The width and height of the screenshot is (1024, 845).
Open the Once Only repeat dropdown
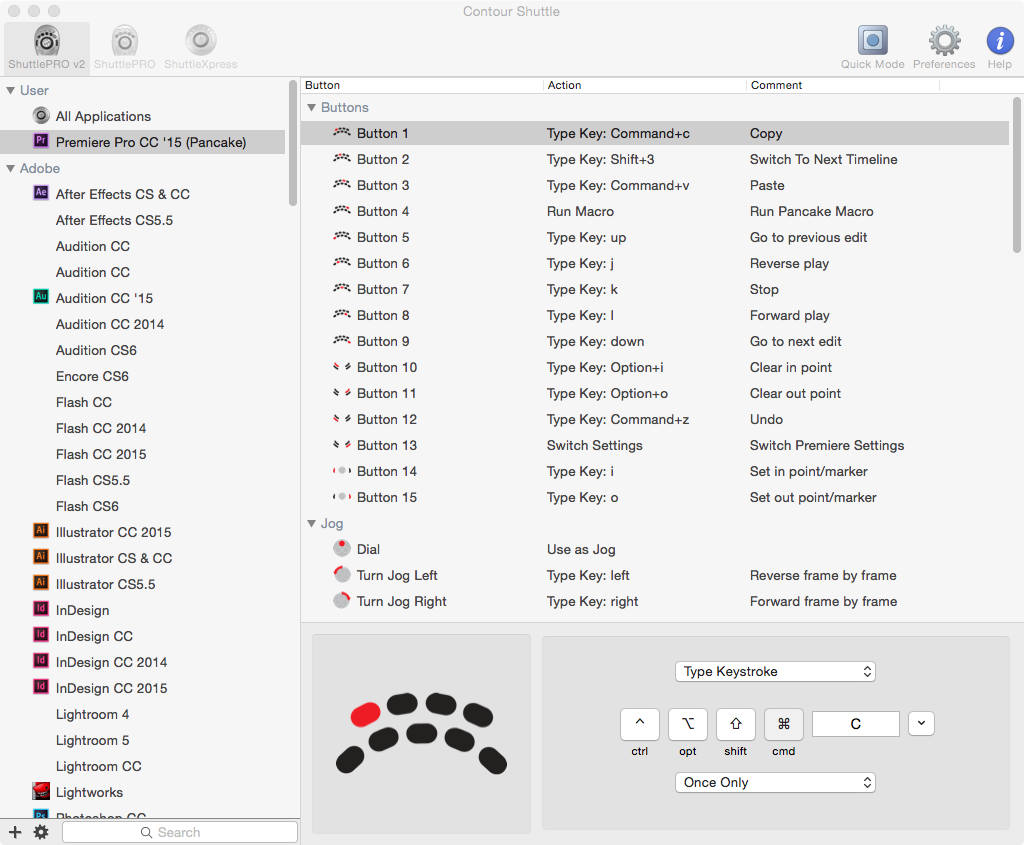(775, 783)
